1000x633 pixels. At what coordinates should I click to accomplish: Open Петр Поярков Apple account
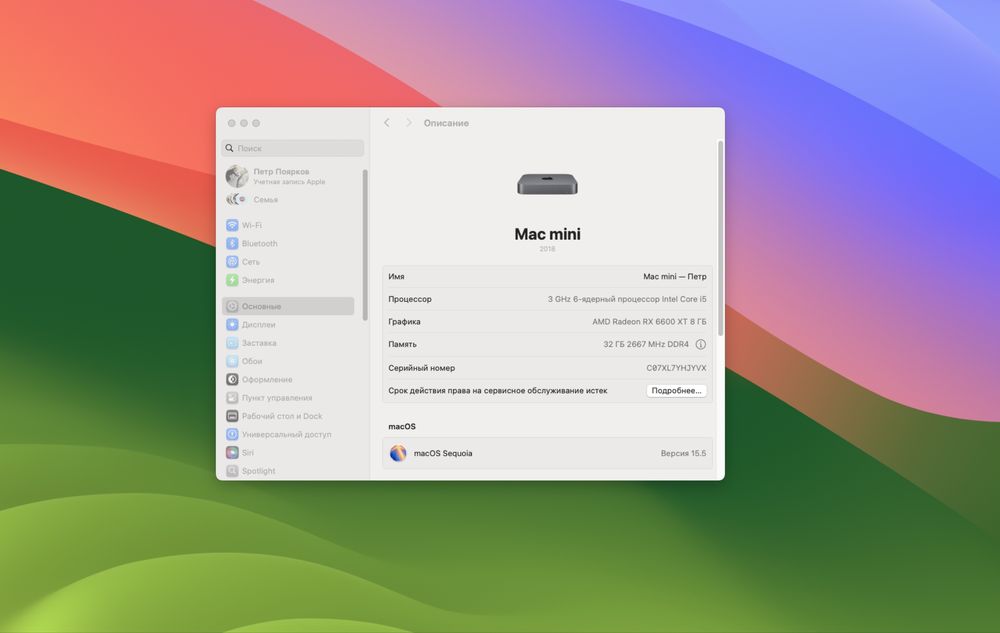click(276, 176)
